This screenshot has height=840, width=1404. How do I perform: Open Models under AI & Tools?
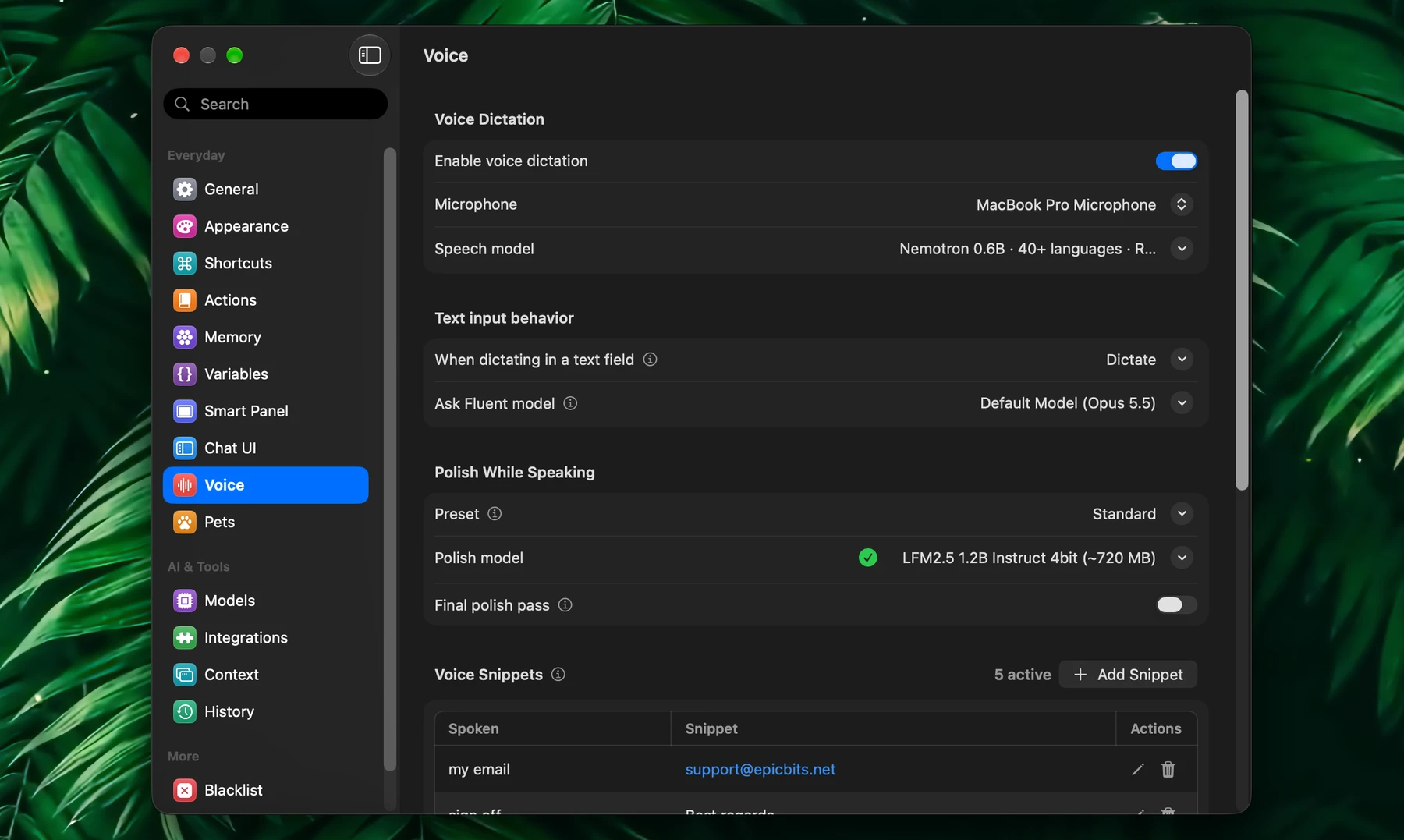click(x=265, y=601)
